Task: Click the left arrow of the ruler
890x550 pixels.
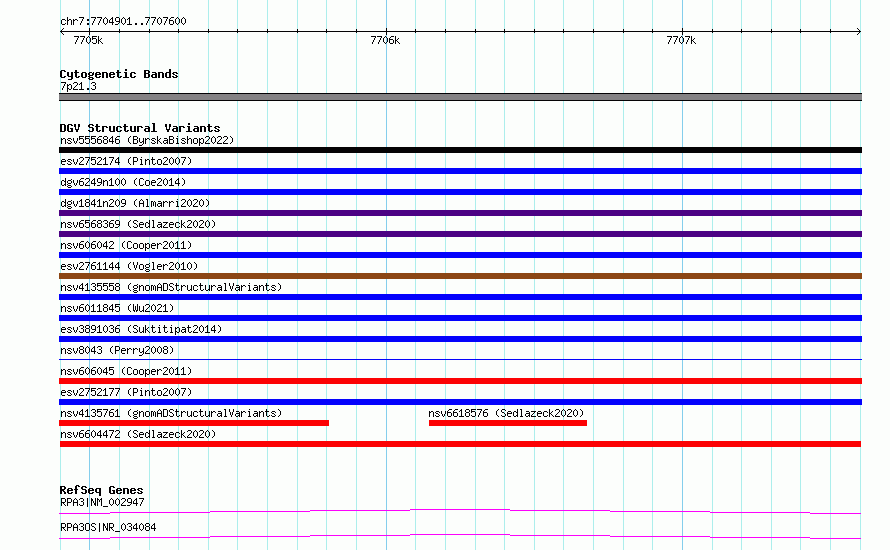Action: (x=62, y=31)
